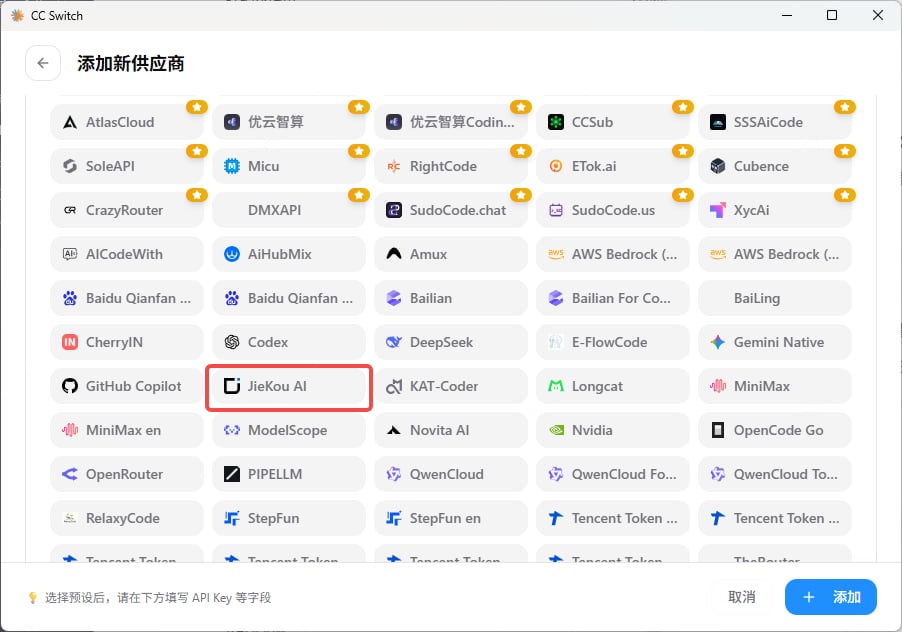Click the API Key hint text
The image size is (902, 632).
coord(158,598)
